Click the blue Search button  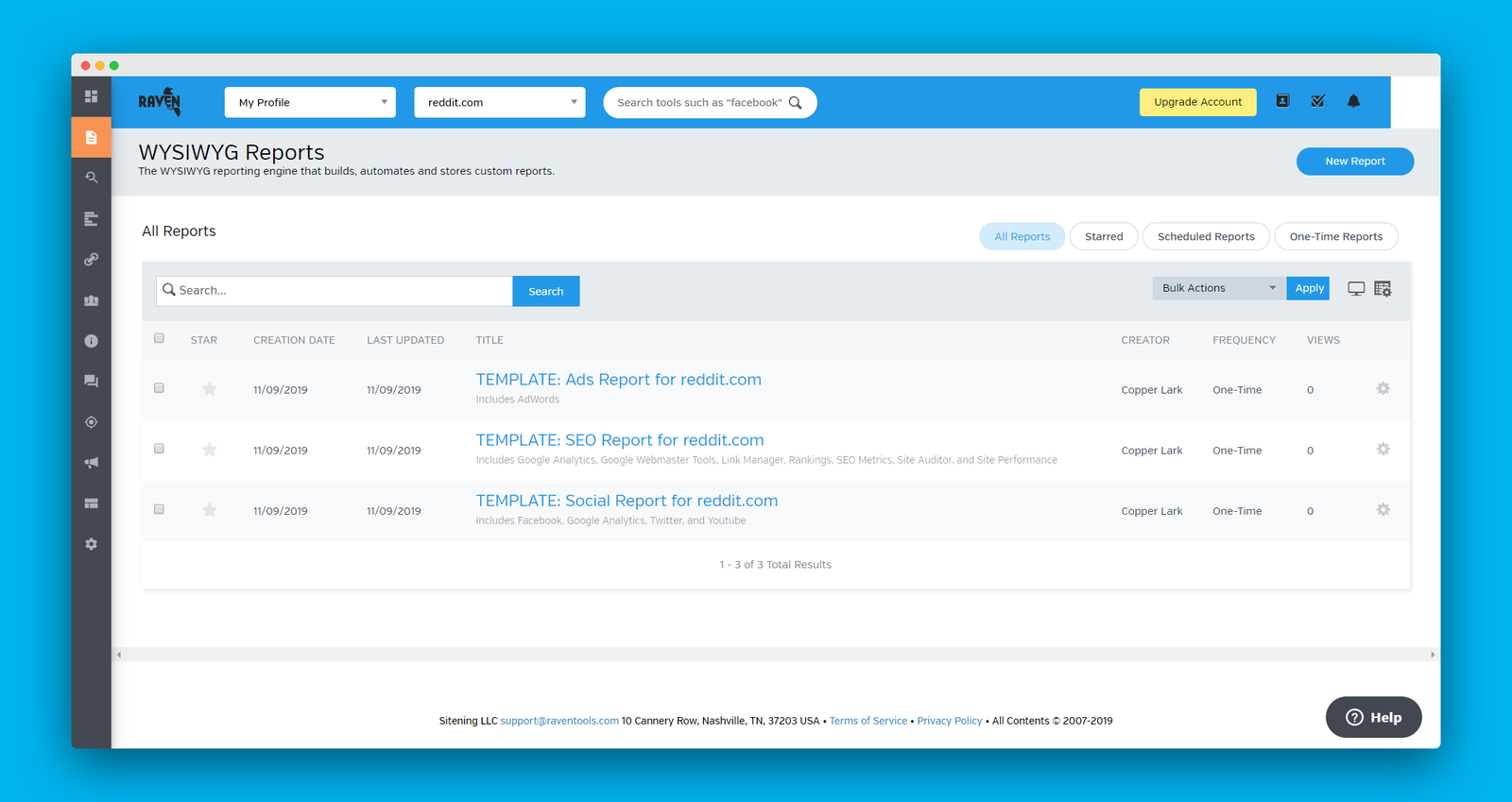(546, 291)
